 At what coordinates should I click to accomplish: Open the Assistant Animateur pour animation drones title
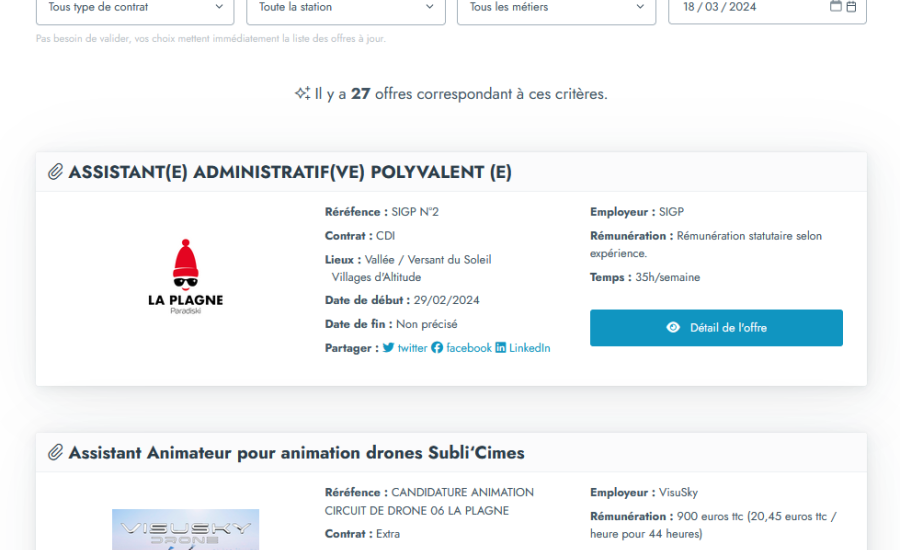click(296, 453)
